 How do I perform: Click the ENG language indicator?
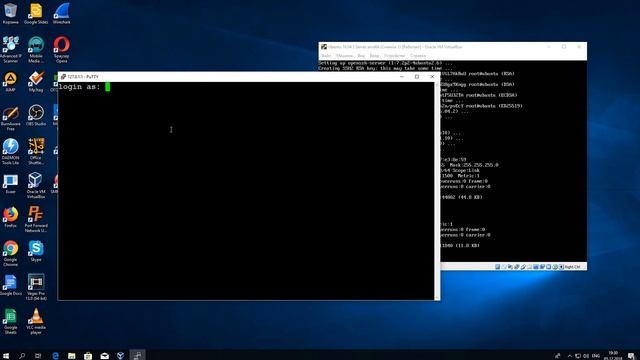coord(596,356)
